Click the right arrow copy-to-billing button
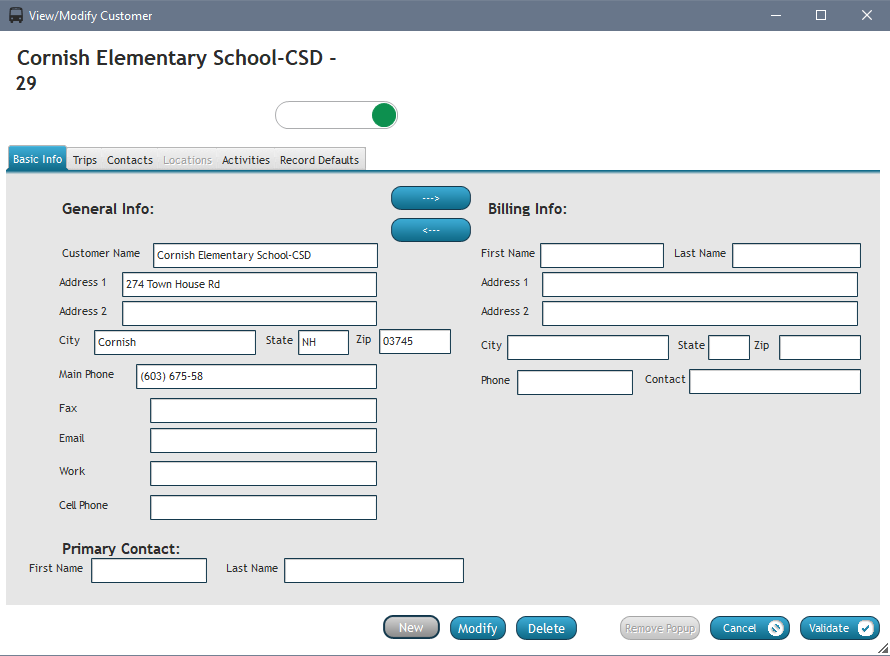The width and height of the screenshot is (890, 656). [430, 198]
